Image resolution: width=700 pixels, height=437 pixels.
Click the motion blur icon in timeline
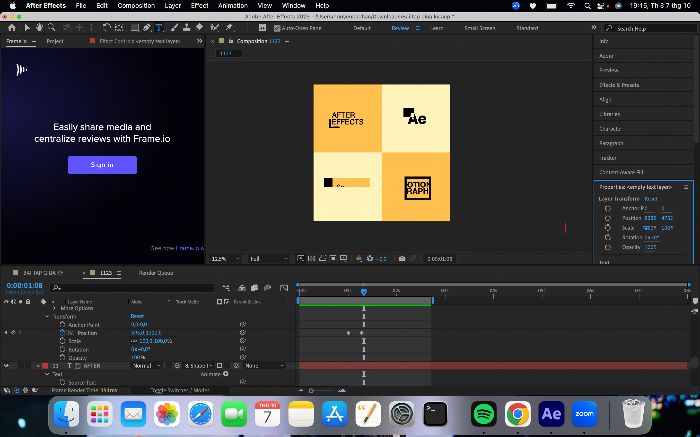click(267, 288)
